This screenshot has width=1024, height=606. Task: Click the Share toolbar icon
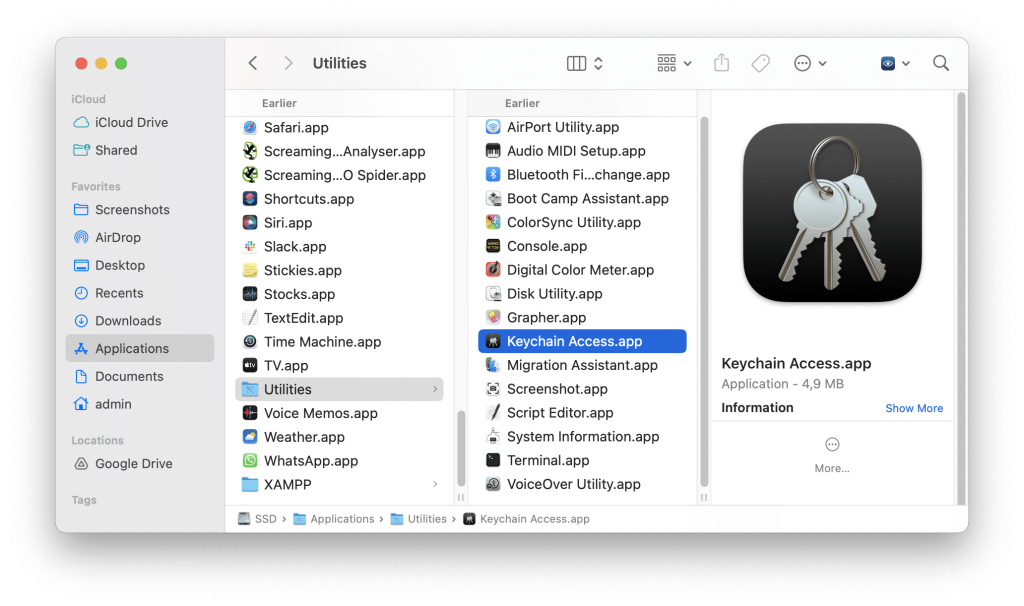click(x=722, y=63)
